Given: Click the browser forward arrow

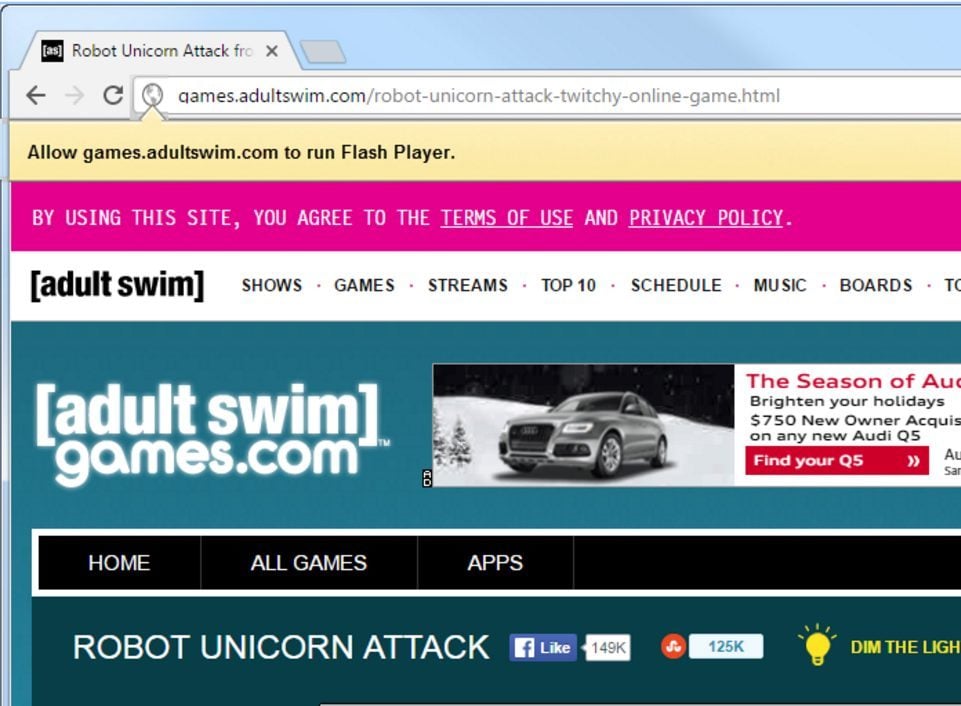Looking at the screenshot, I should click(x=74, y=95).
